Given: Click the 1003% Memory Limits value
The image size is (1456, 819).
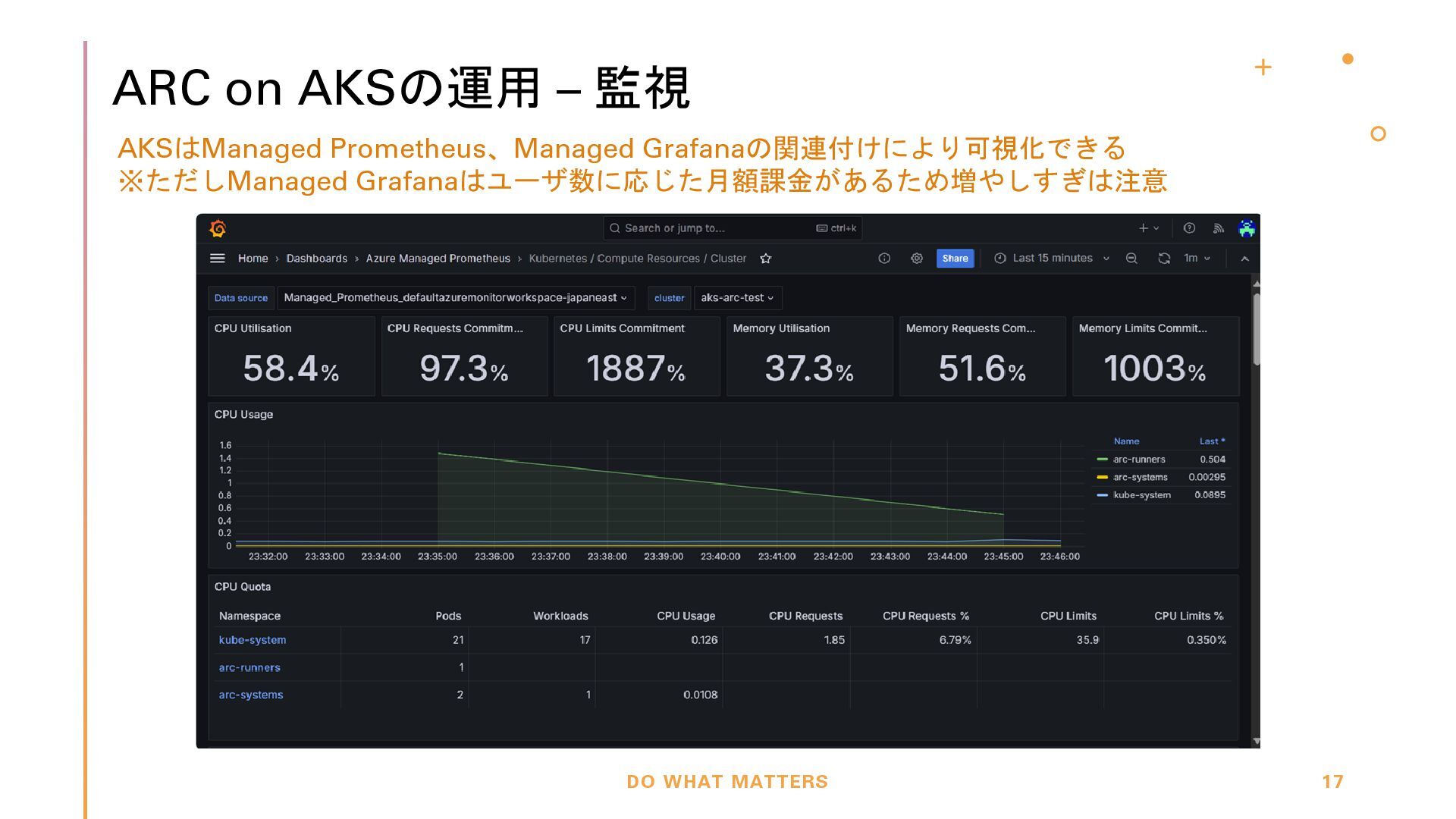Looking at the screenshot, I should [1155, 369].
